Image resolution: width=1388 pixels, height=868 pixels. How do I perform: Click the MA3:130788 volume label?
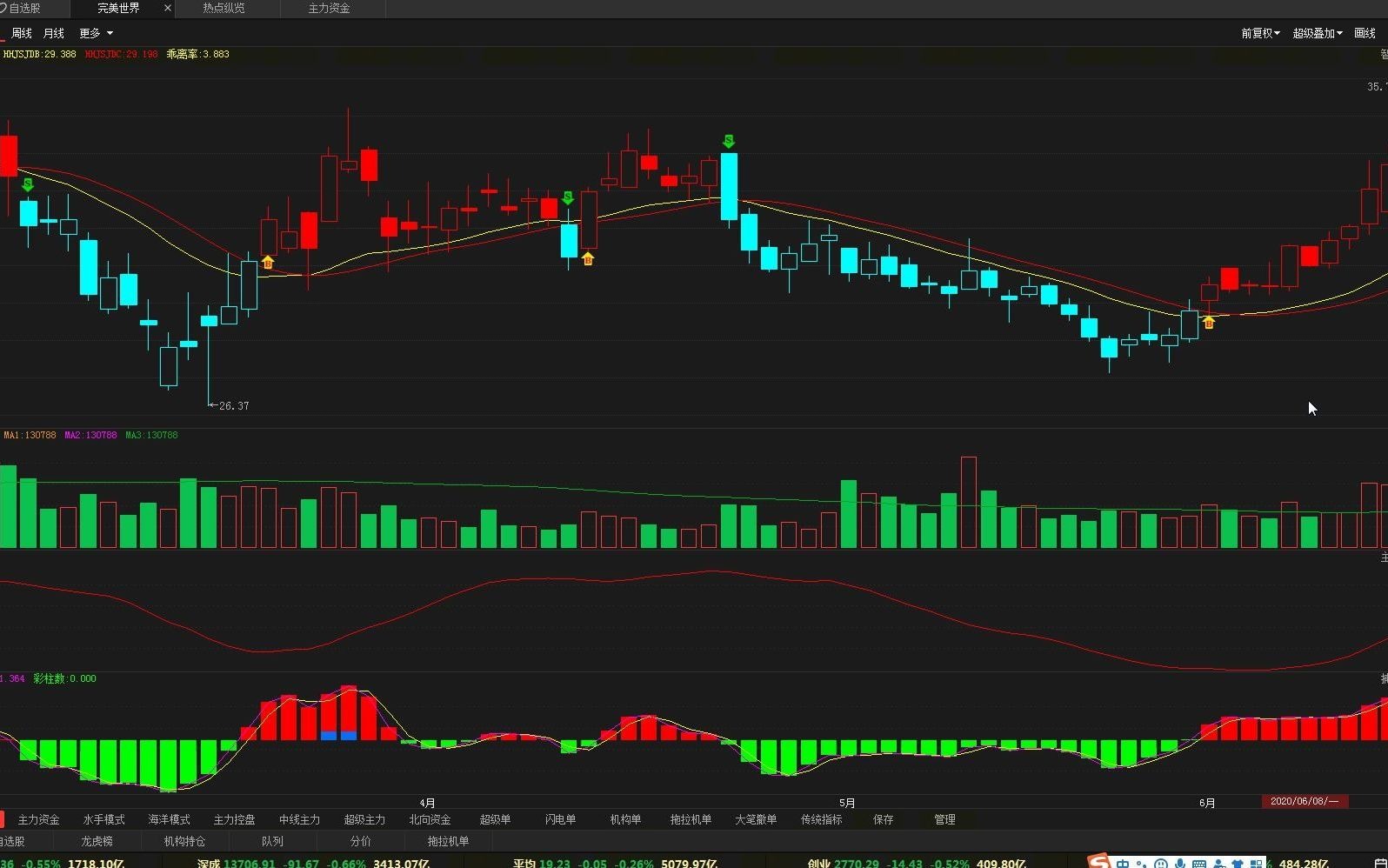(x=151, y=435)
